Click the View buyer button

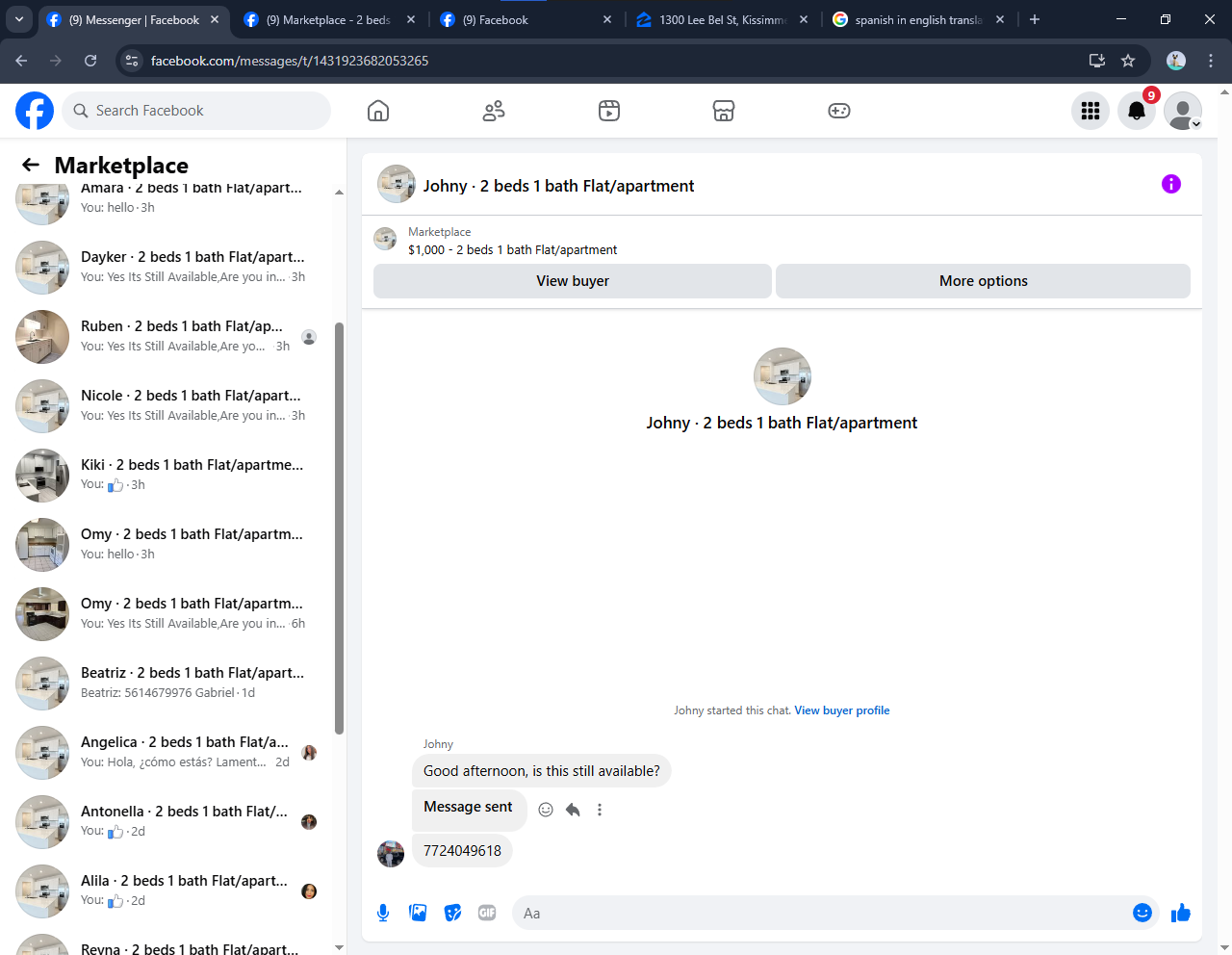573,281
